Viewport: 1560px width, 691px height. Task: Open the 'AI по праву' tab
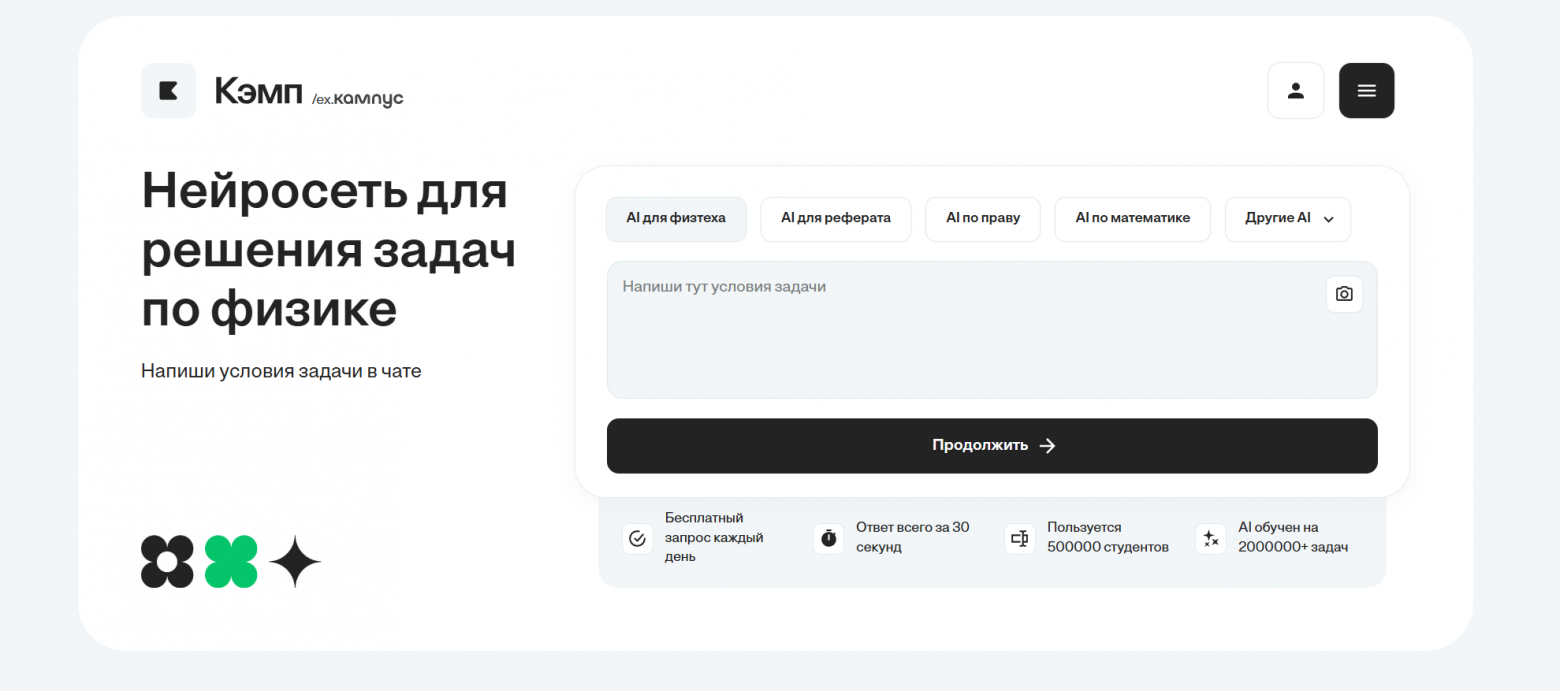pos(982,219)
